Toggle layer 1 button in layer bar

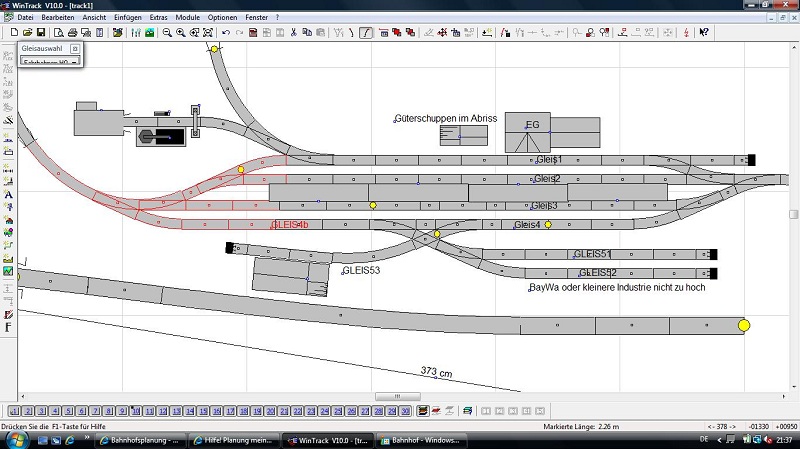(14, 411)
